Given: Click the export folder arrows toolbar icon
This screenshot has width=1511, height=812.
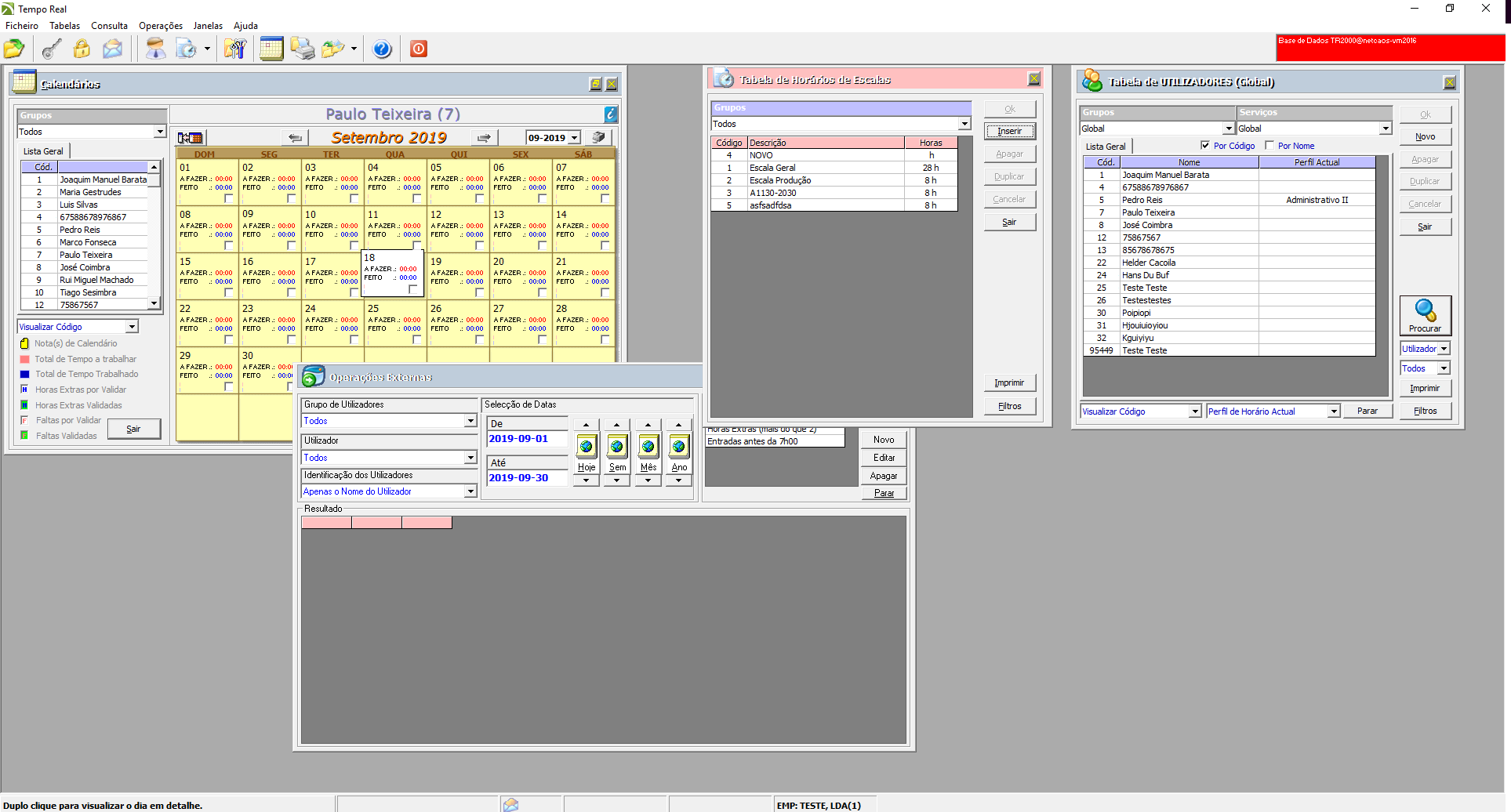Looking at the screenshot, I should pos(333,49).
